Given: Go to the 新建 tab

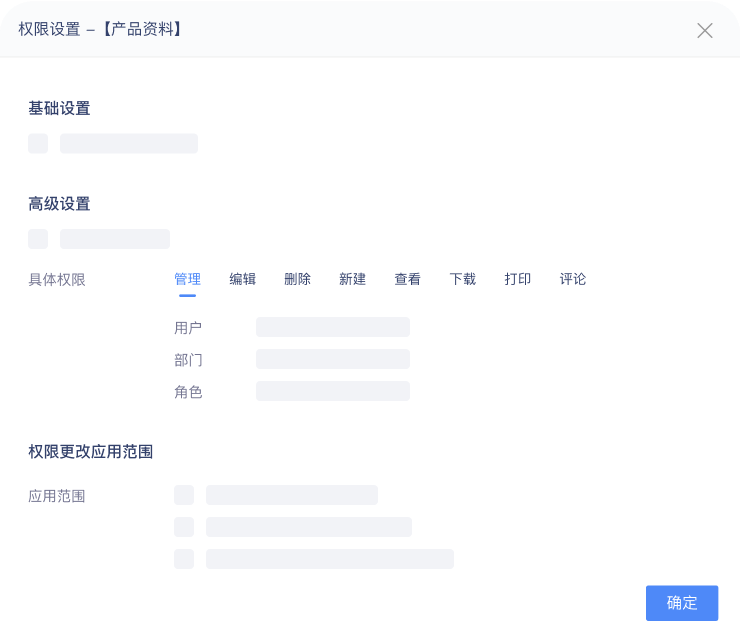Looking at the screenshot, I should tap(353, 279).
